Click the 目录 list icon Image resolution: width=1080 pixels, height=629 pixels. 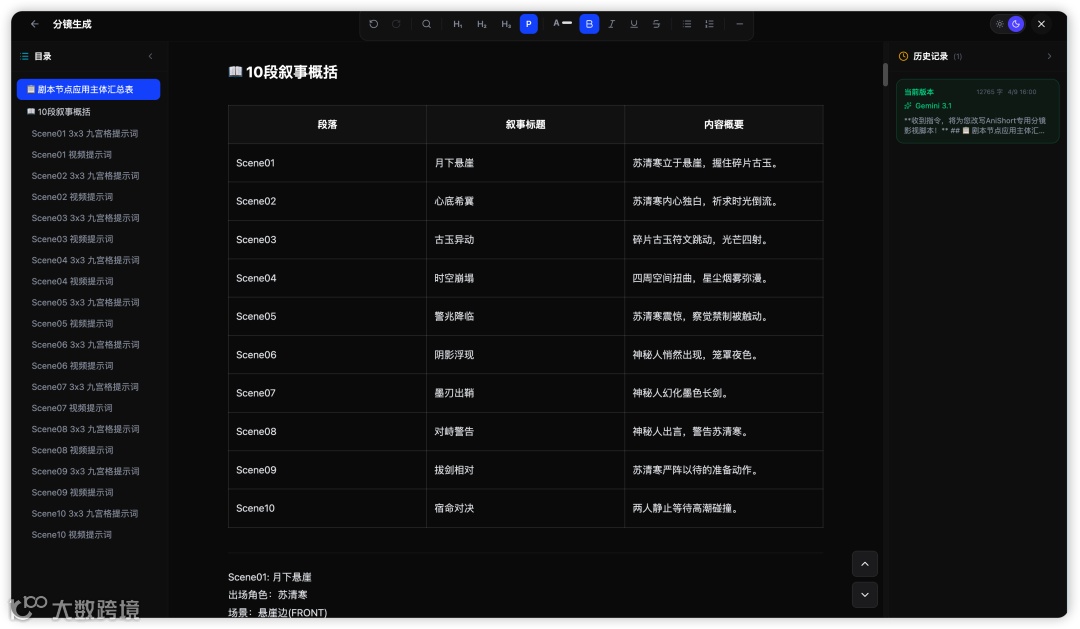point(24,56)
